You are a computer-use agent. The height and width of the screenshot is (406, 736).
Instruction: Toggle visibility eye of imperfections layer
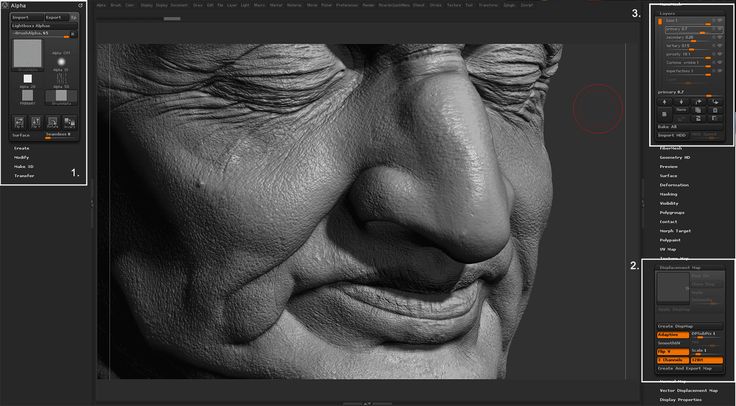719,71
